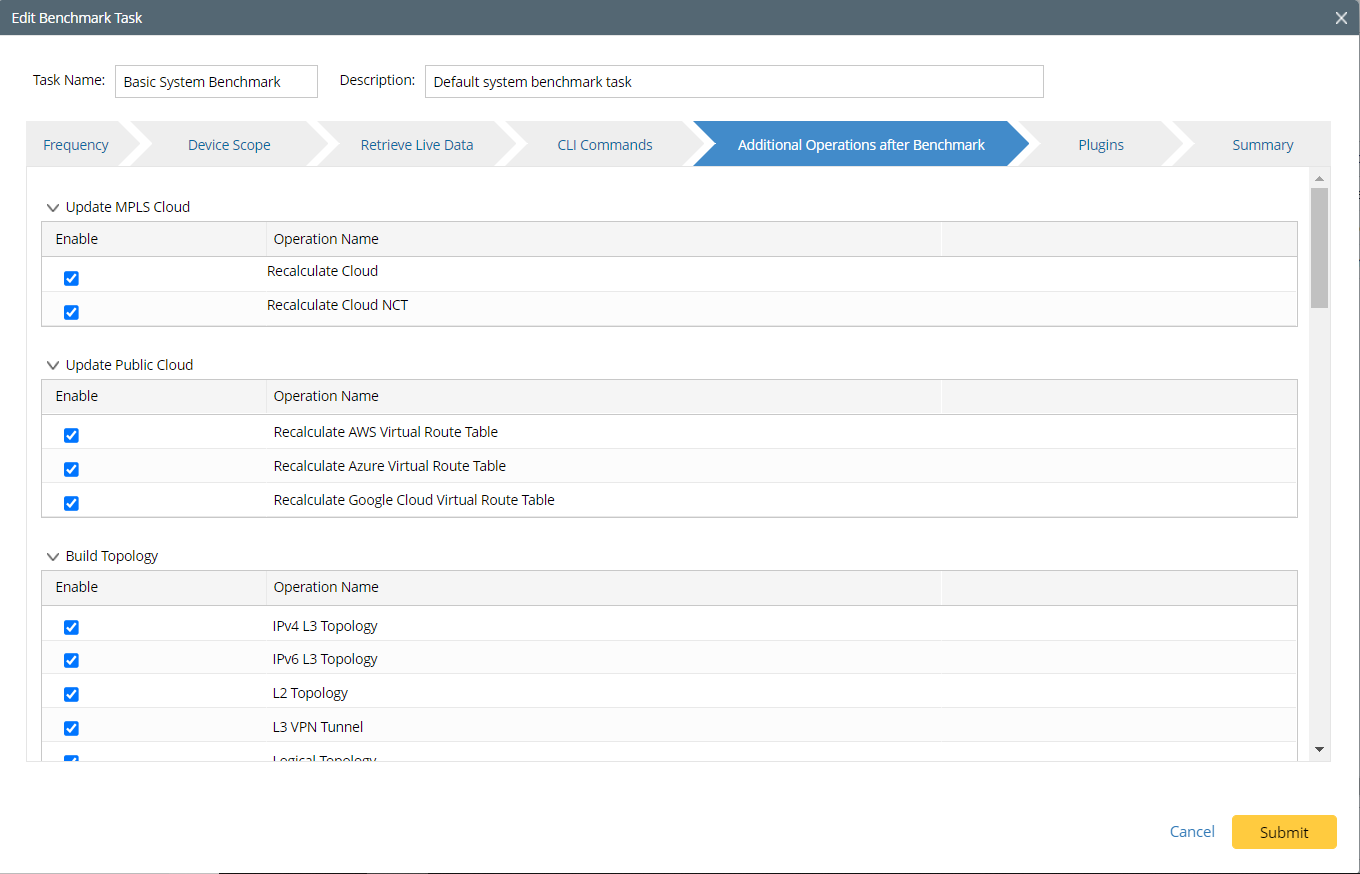Viewport: 1360px width, 874px height.
Task: Open the Summary tab
Action: [1262, 144]
